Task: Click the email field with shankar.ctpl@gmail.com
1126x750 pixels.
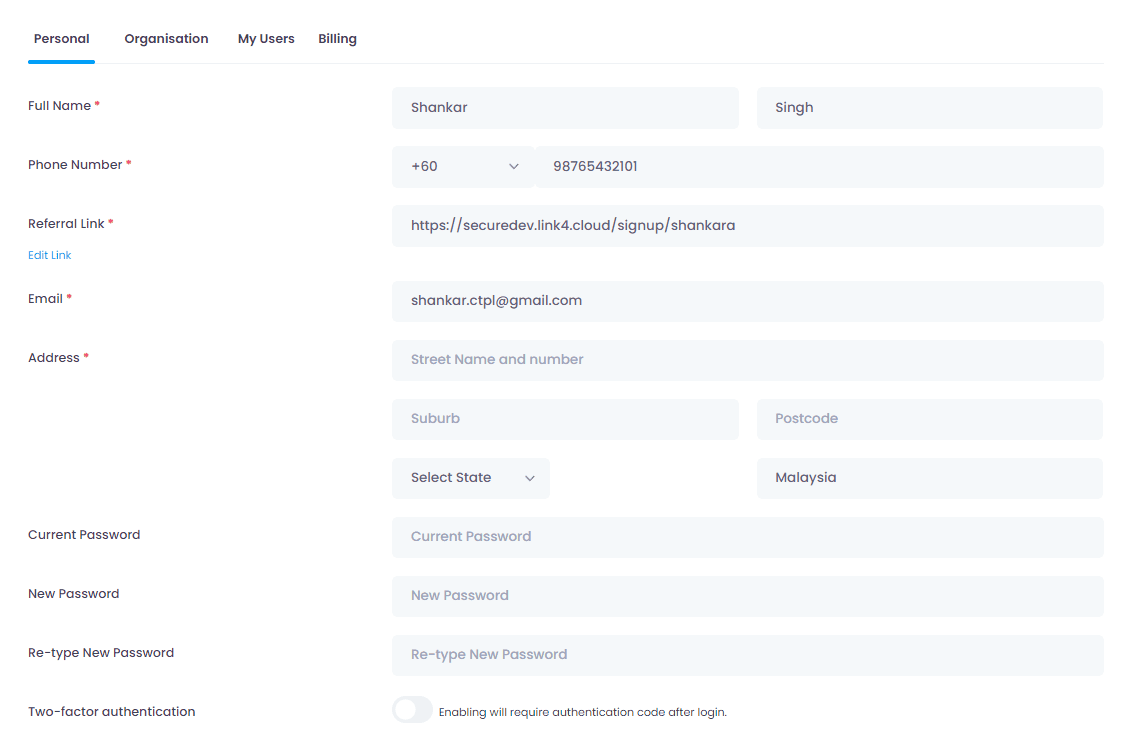Action: (x=747, y=301)
